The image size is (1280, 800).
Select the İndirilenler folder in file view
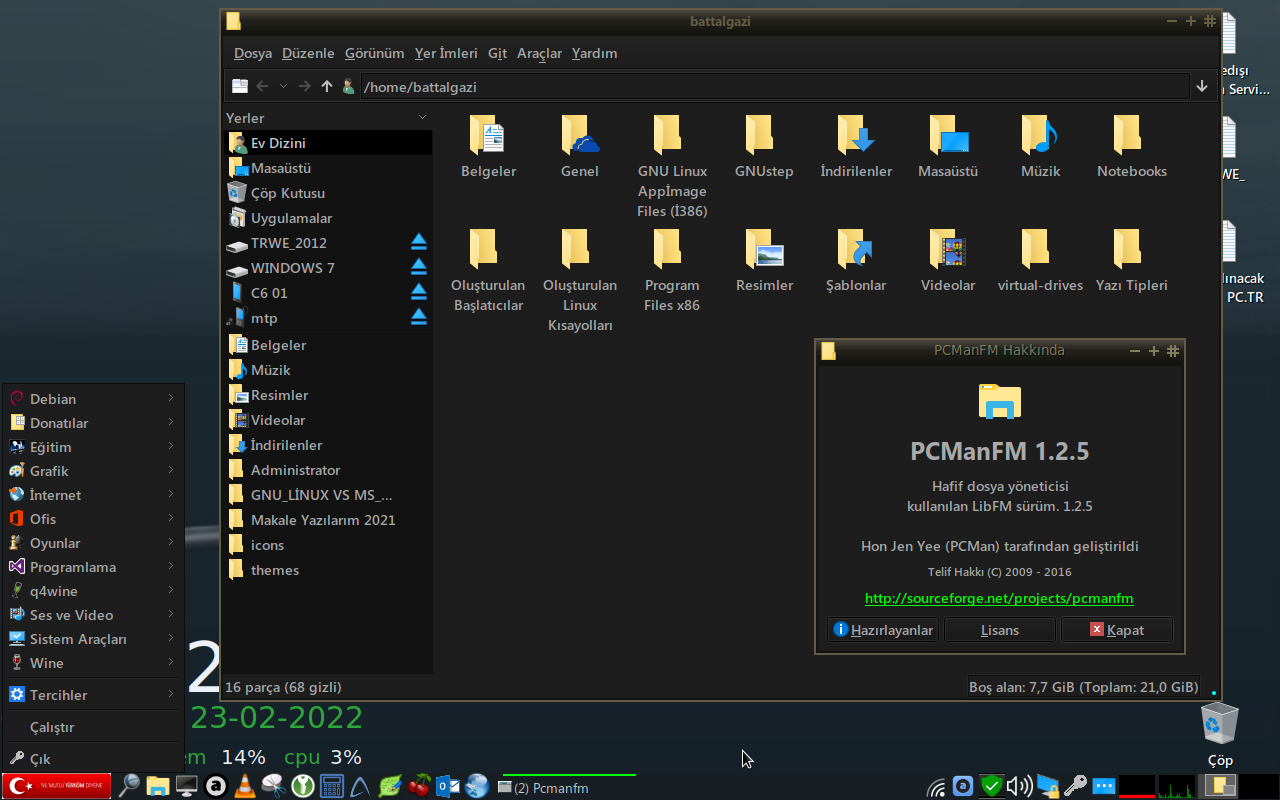click(856, 134)
